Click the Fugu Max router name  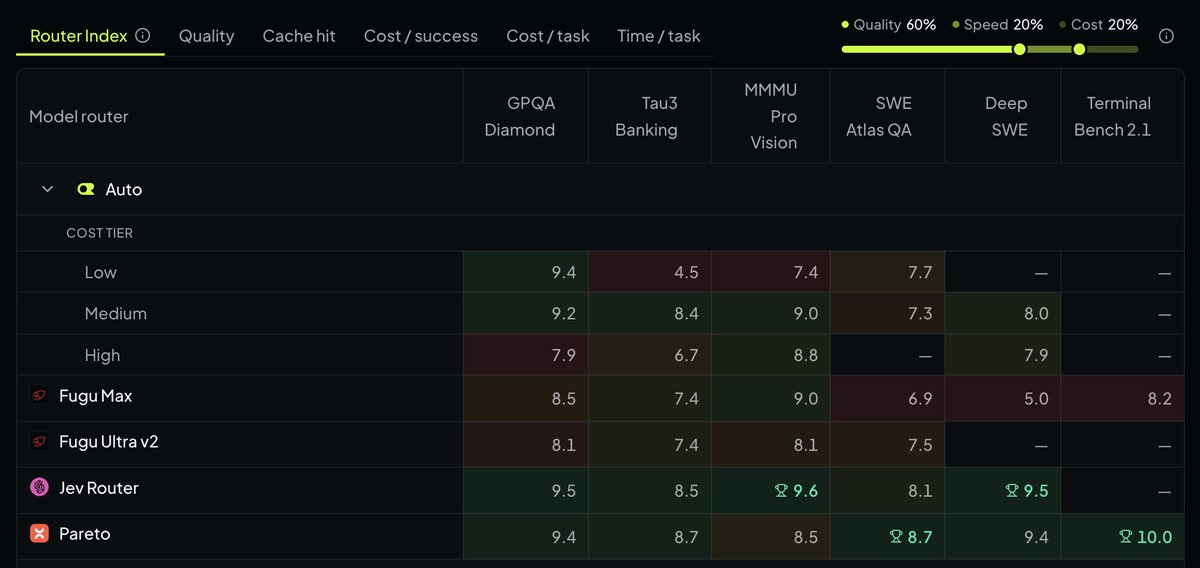tap(96, 397)
